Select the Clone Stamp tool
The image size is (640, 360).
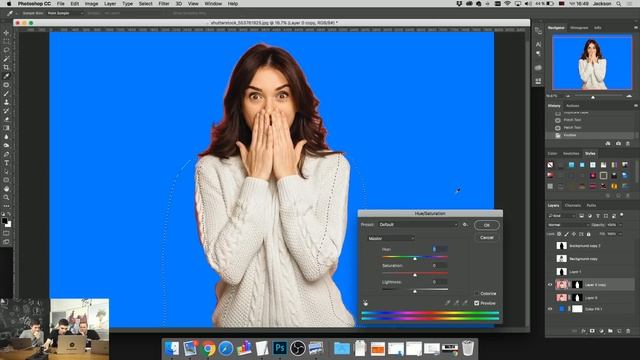[6, 102]
